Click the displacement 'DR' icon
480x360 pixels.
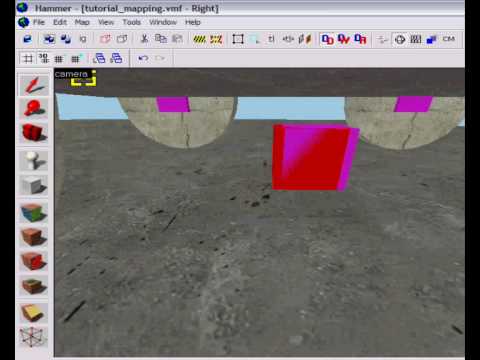pos(360,39)
